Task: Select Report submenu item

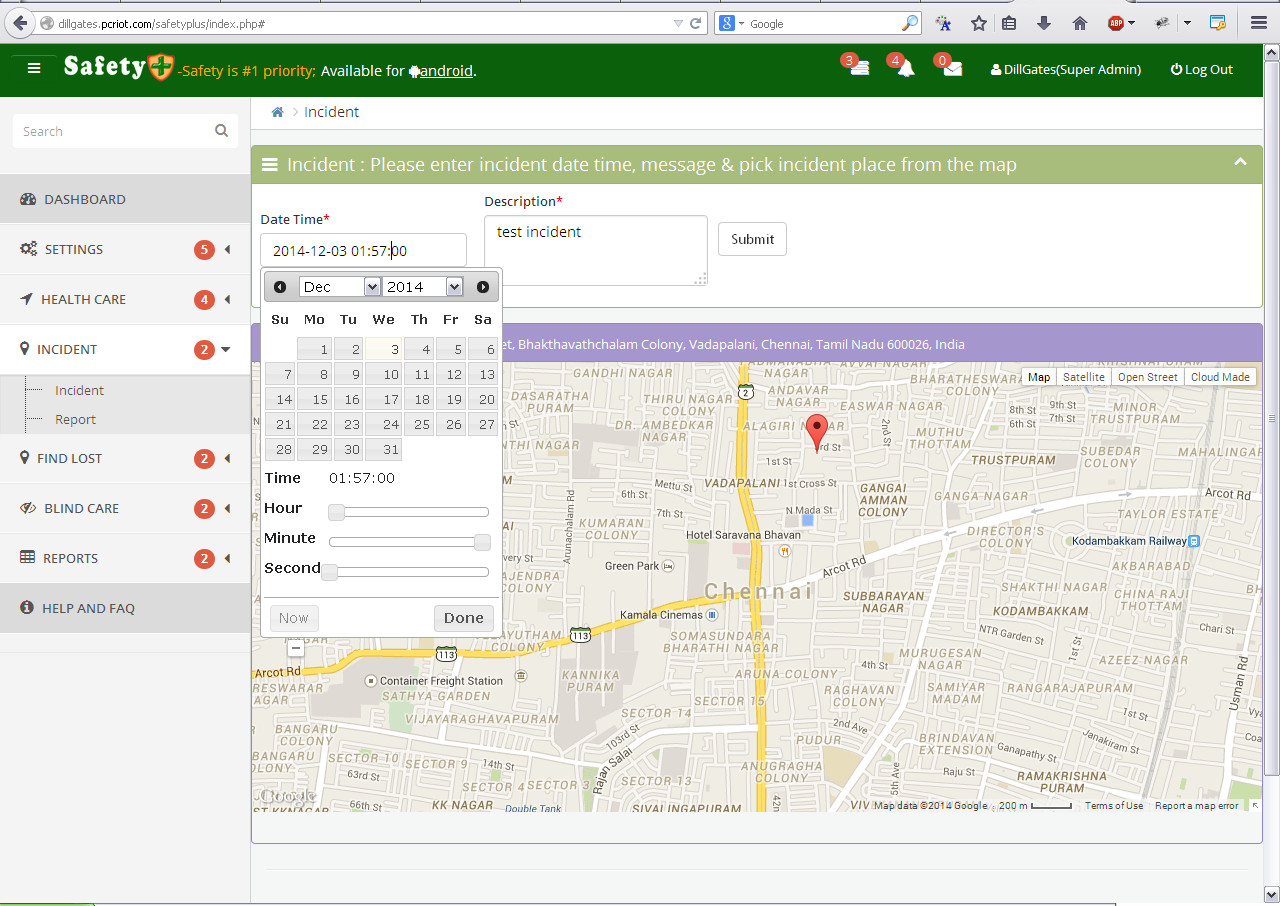Action: pyautogui.click(x=75, y=420)
